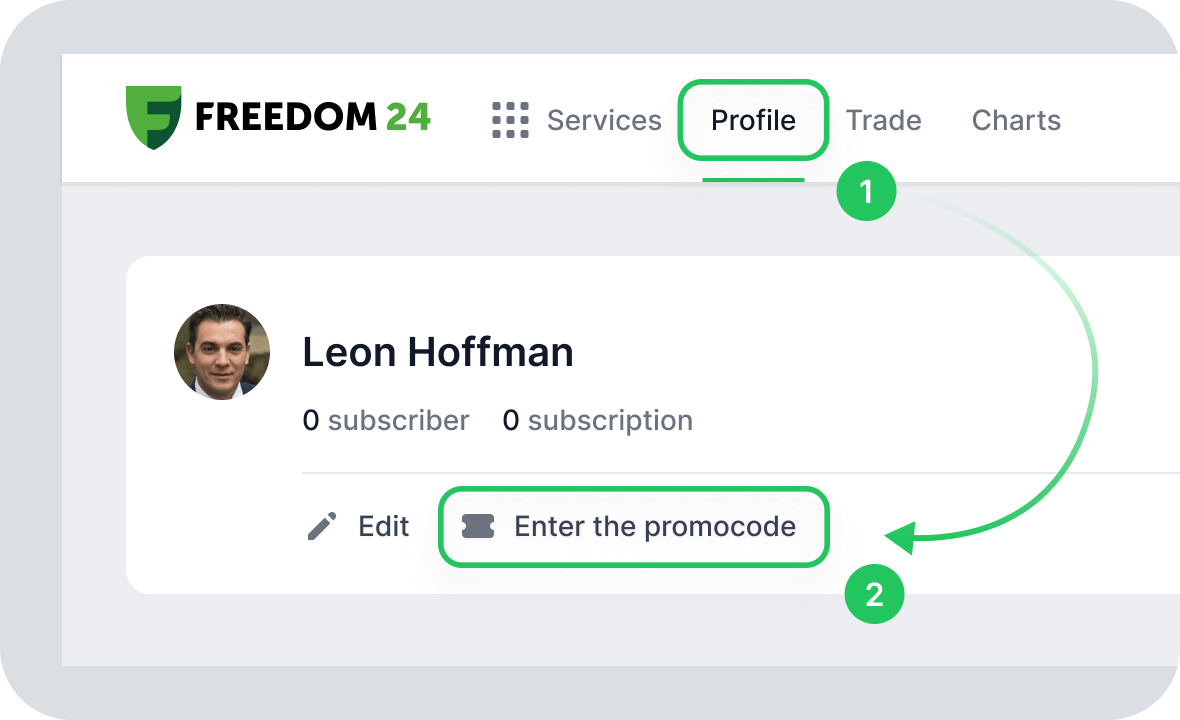
Task: Click the Leon Hoffman name heading
Action: click(x=438, y=352)
